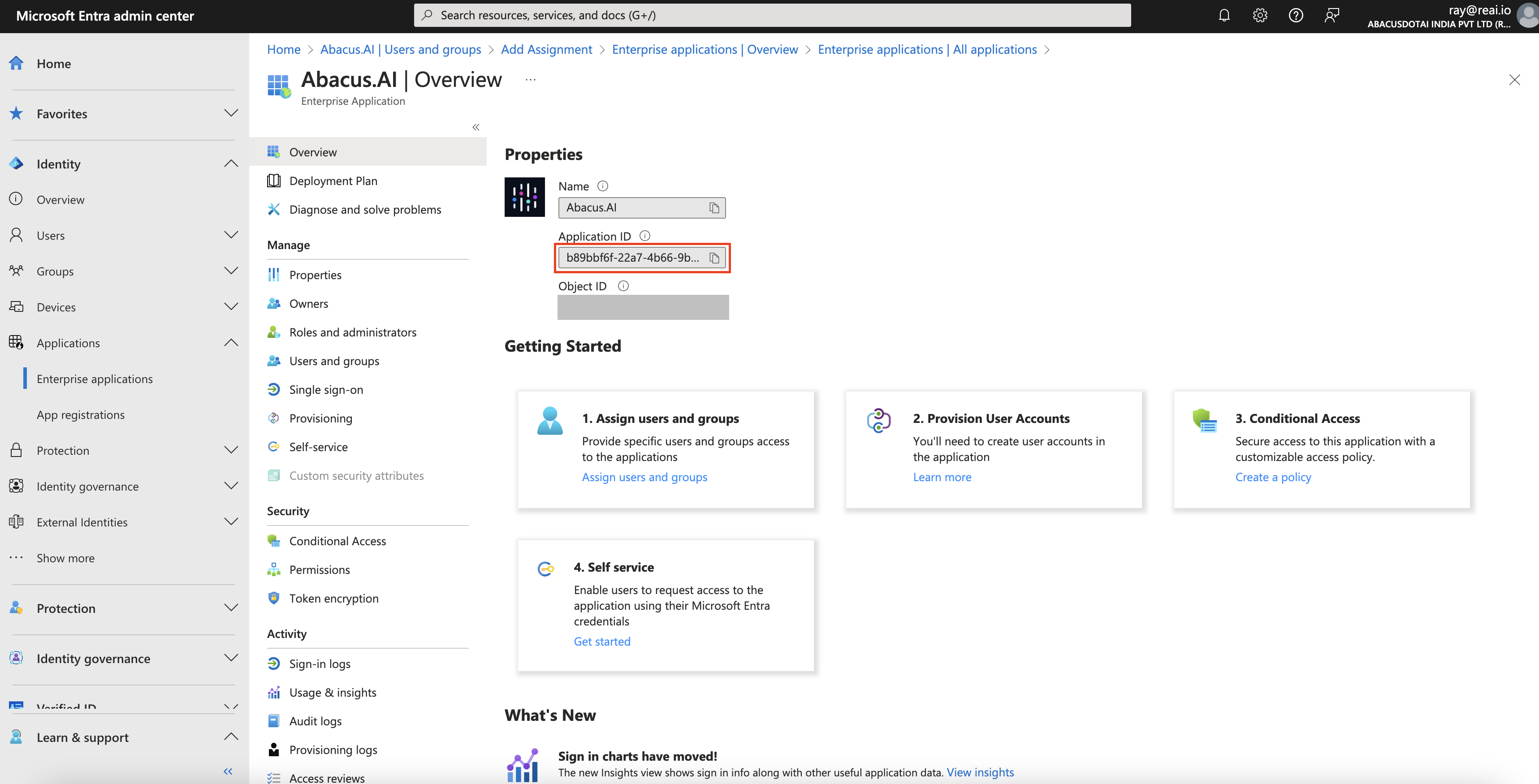This screenshot has height=784, width=1539.
Task: Collapse the Identity section
Action: (231, 163)
